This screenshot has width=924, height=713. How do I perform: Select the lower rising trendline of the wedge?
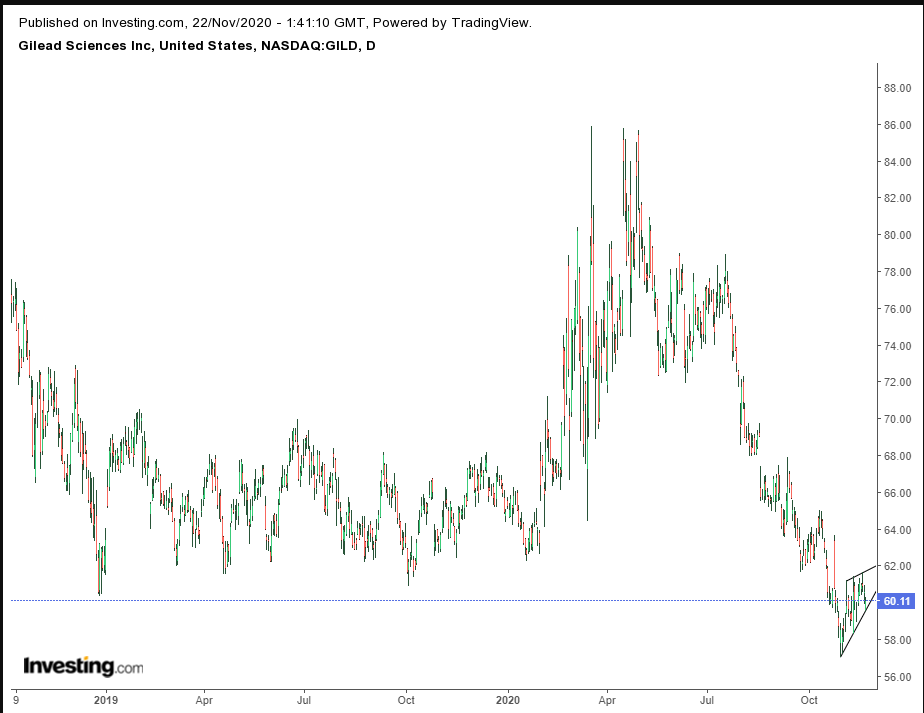[x=858, y=624]
